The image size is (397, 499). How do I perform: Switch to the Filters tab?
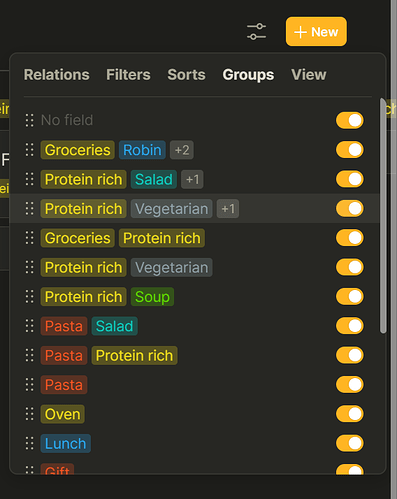click(x=128, y=75)
